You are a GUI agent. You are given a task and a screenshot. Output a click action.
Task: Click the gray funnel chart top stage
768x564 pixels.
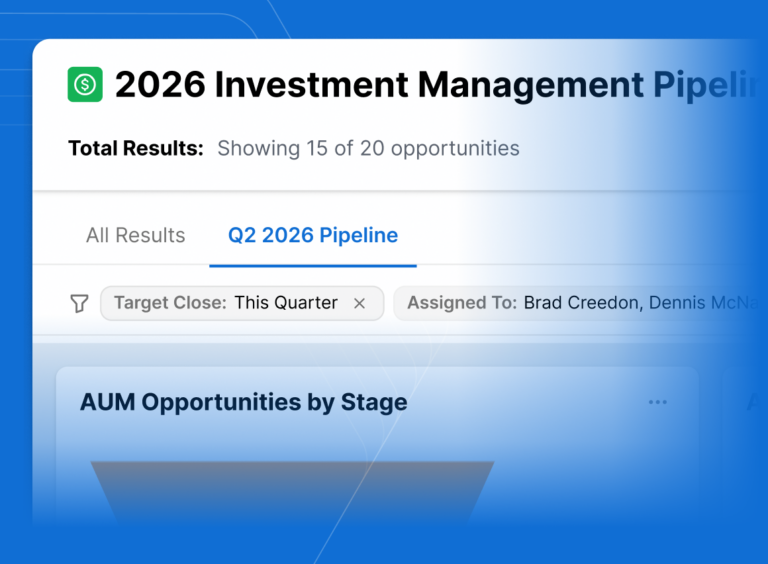coord(292,492)
